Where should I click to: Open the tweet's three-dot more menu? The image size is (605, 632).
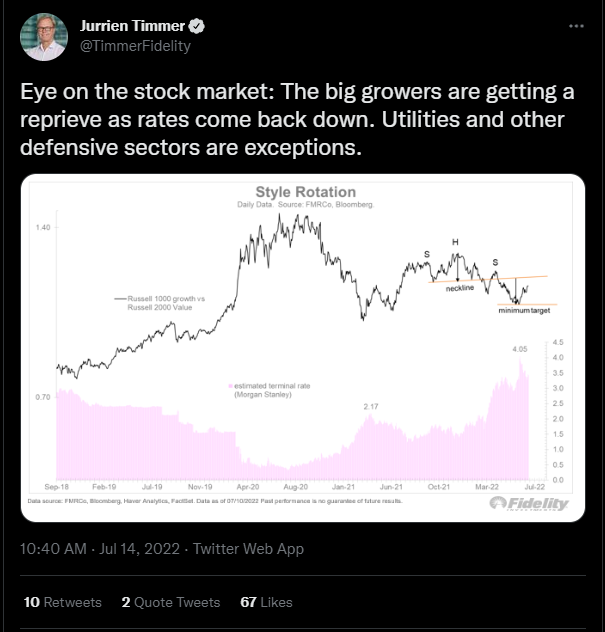[x=574, y=25]
